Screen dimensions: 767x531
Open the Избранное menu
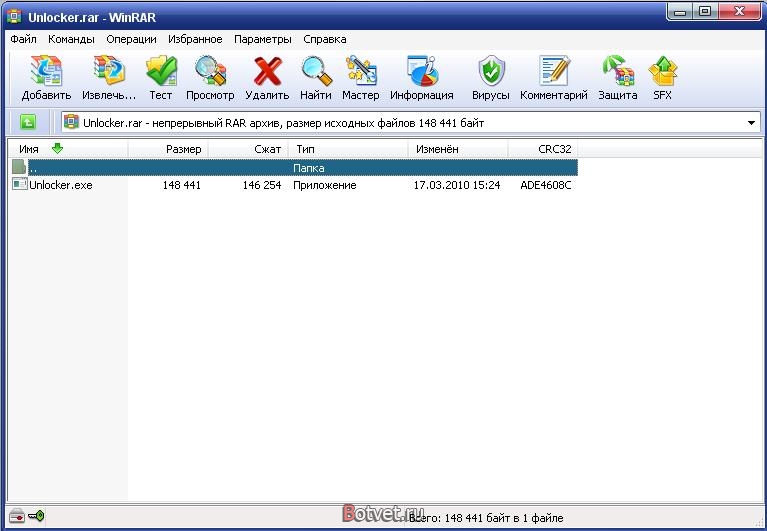(x=195, y=39)
